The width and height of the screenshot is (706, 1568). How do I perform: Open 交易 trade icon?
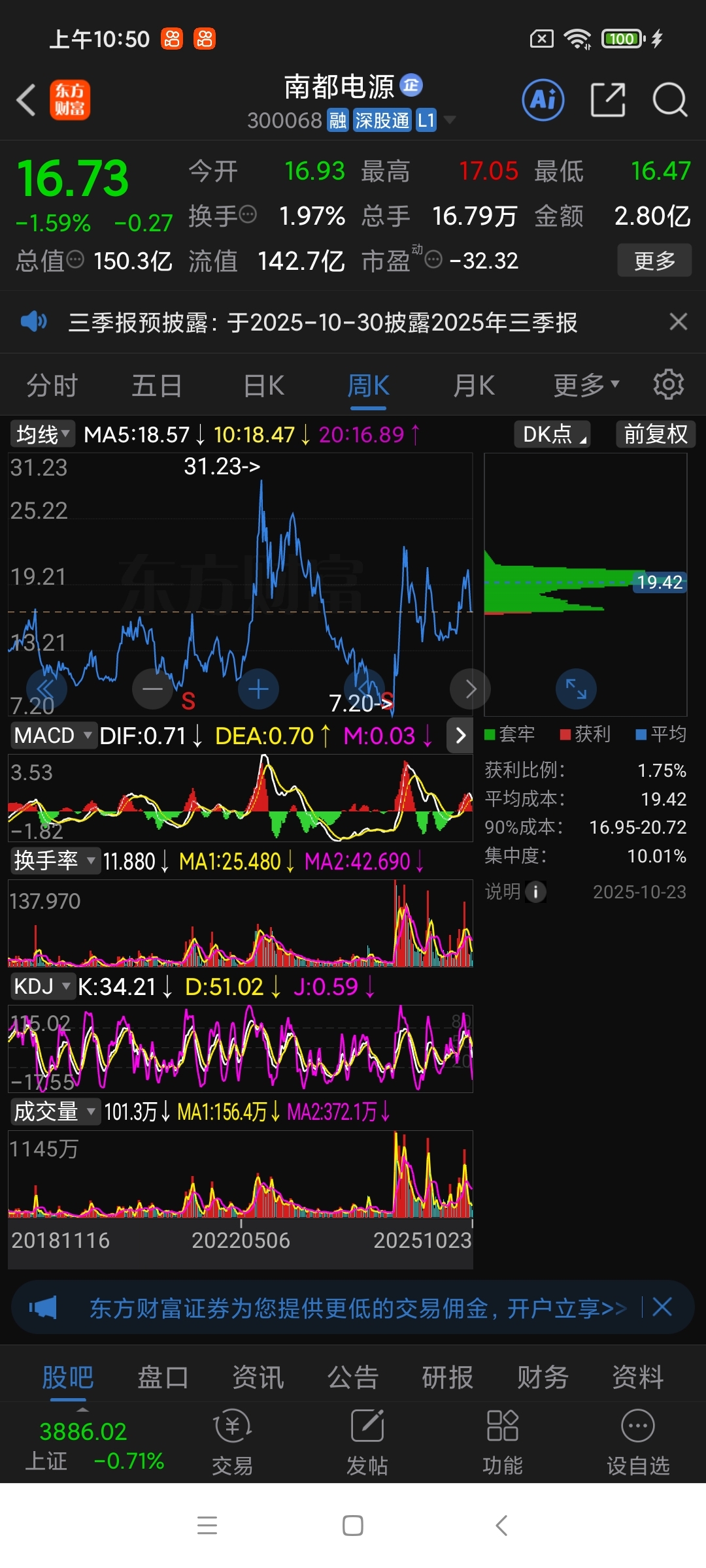tap(232, 1442)
